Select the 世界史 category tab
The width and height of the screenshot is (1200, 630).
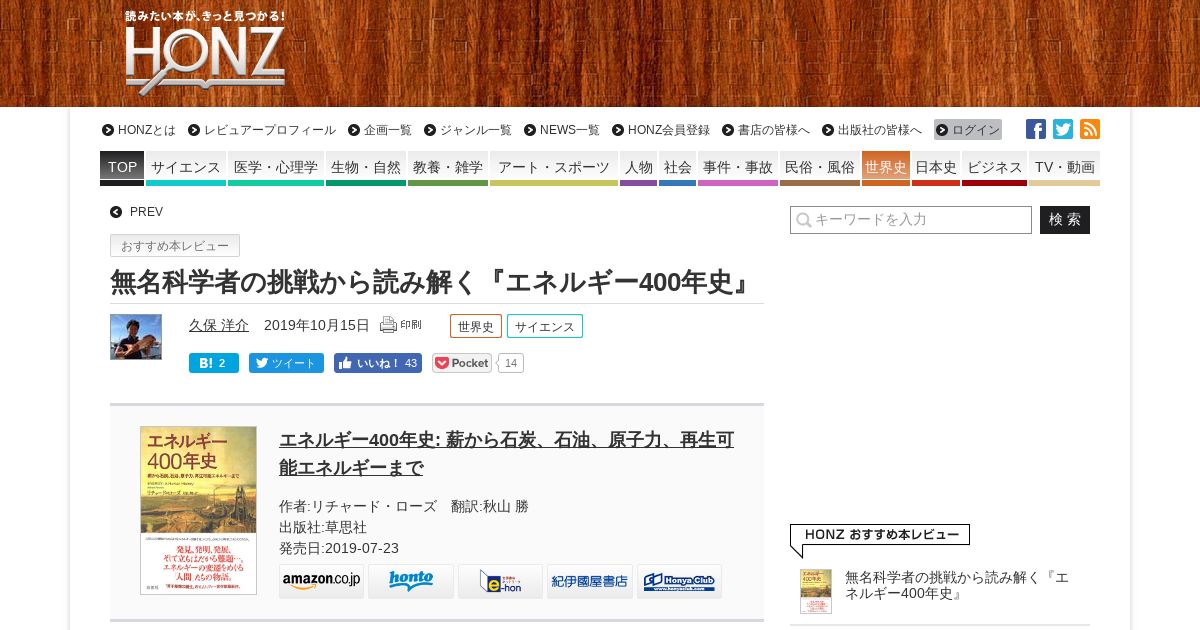(x=886, y=167)
